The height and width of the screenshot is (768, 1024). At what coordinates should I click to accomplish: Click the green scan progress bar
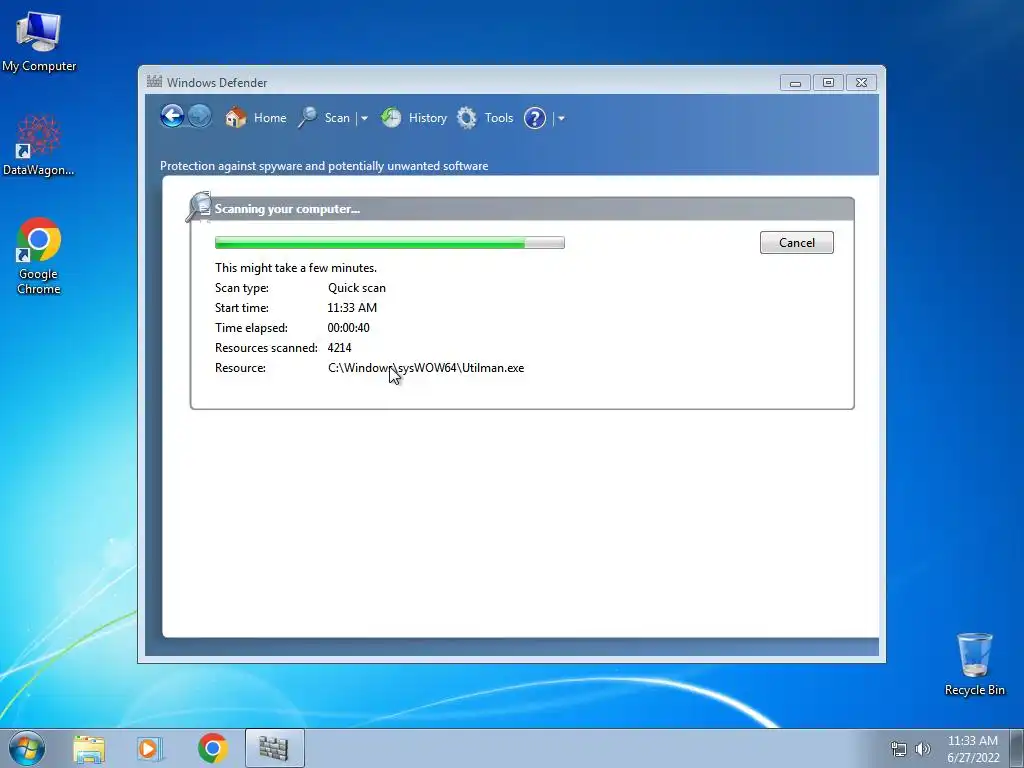[390, 242]
